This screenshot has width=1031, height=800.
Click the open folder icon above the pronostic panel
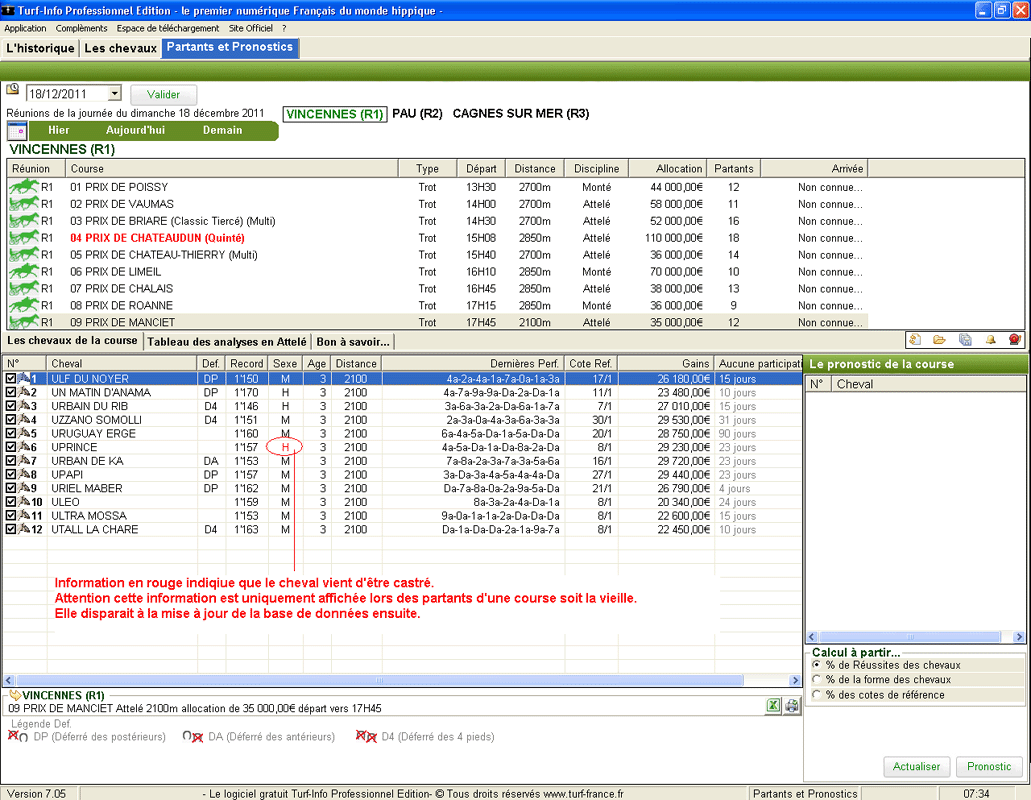tap(940, 340)
